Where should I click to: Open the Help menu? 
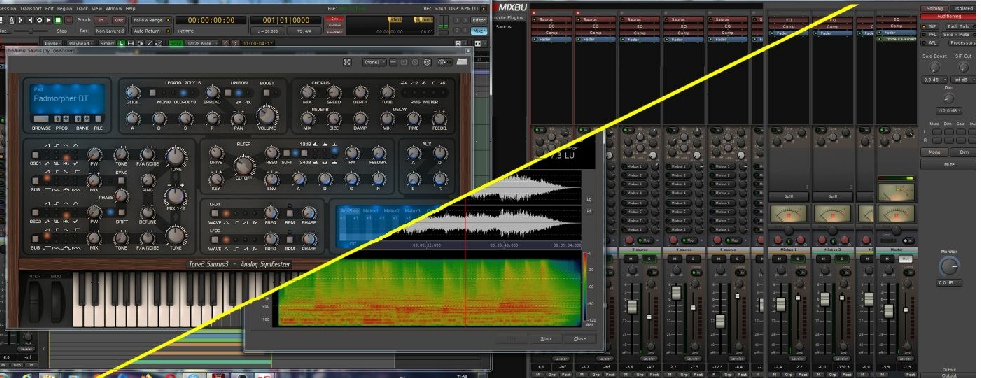pos(130,8)
